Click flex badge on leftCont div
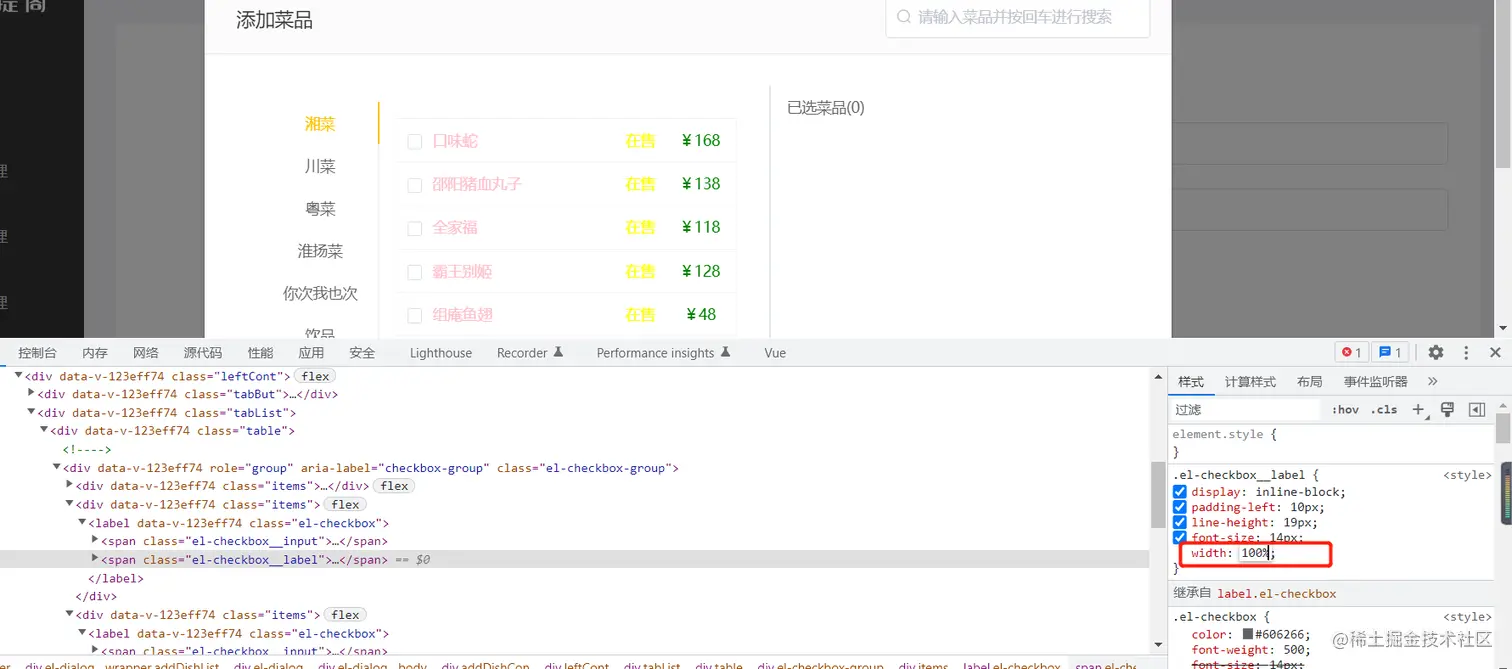1512x669 pixels. (x=315, y=376)
